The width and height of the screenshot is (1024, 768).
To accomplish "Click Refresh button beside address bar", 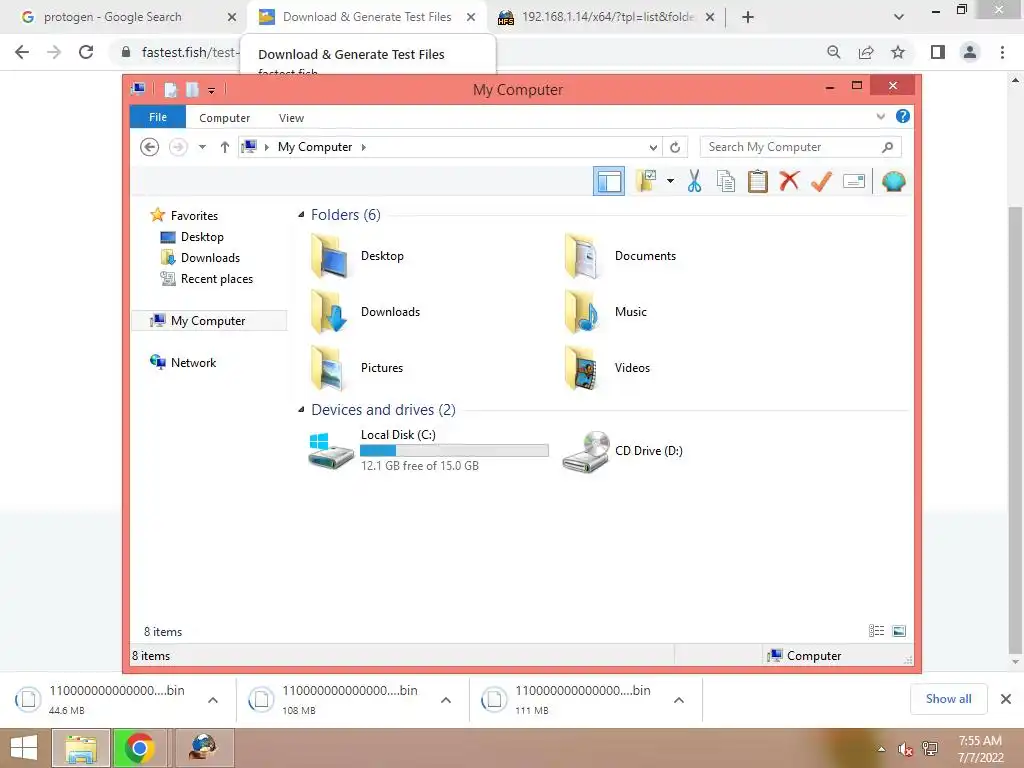I will pos(675,148).
